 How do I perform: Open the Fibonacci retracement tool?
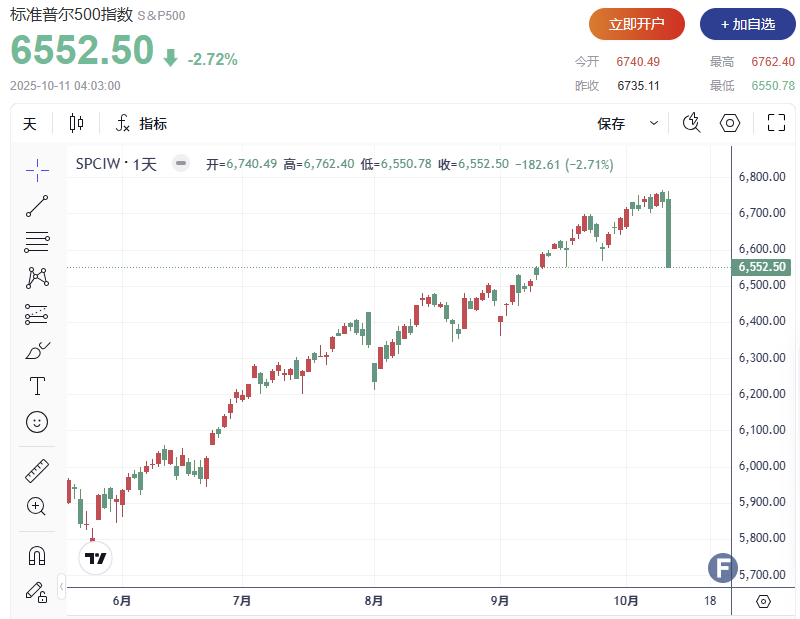pyautogui.click(x=37, y=241)
